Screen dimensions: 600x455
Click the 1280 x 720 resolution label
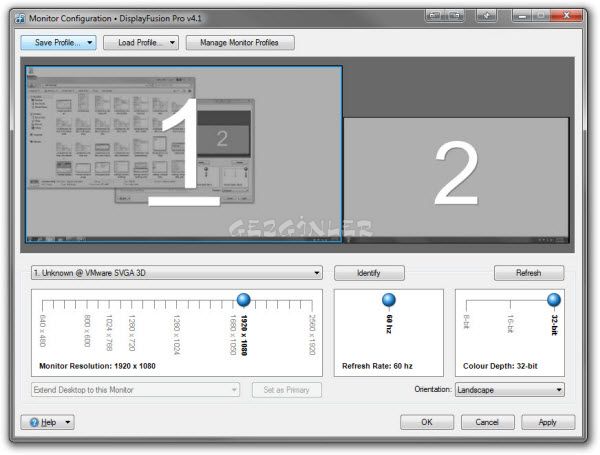132,333
